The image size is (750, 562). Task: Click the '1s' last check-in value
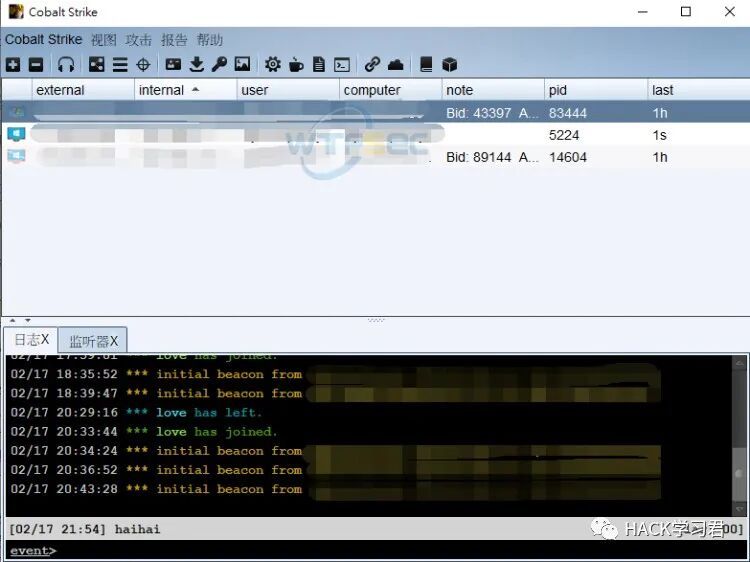tap(660, 135)
